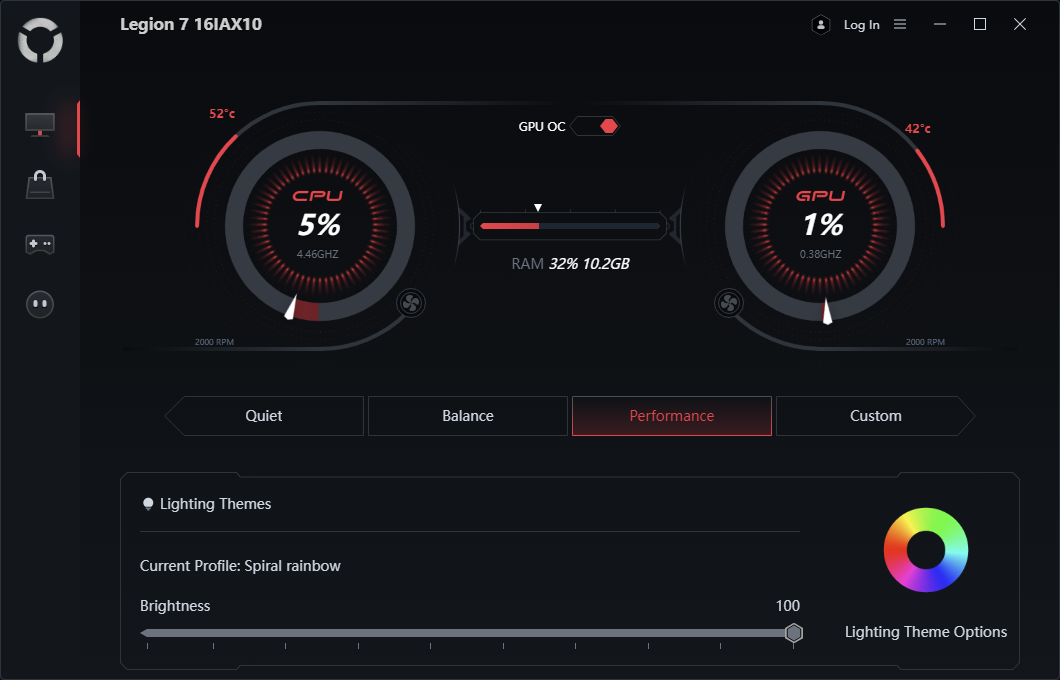The height and width of the screenshot is (680, 1060).
Task: Click the GPU fan icon
Action: click(729, 303)
